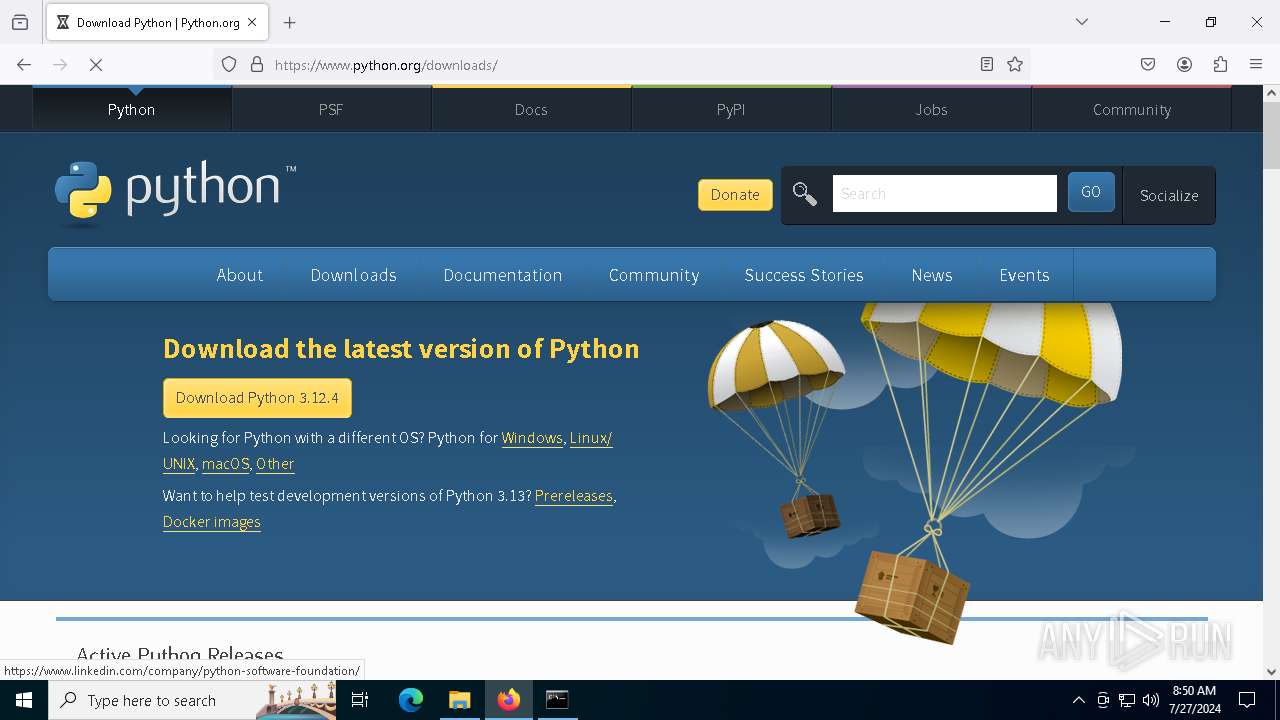The image size is (1280, 720).
Task: Open the About navigation menu
Action: pyautogui.click(x=240, y=275)
